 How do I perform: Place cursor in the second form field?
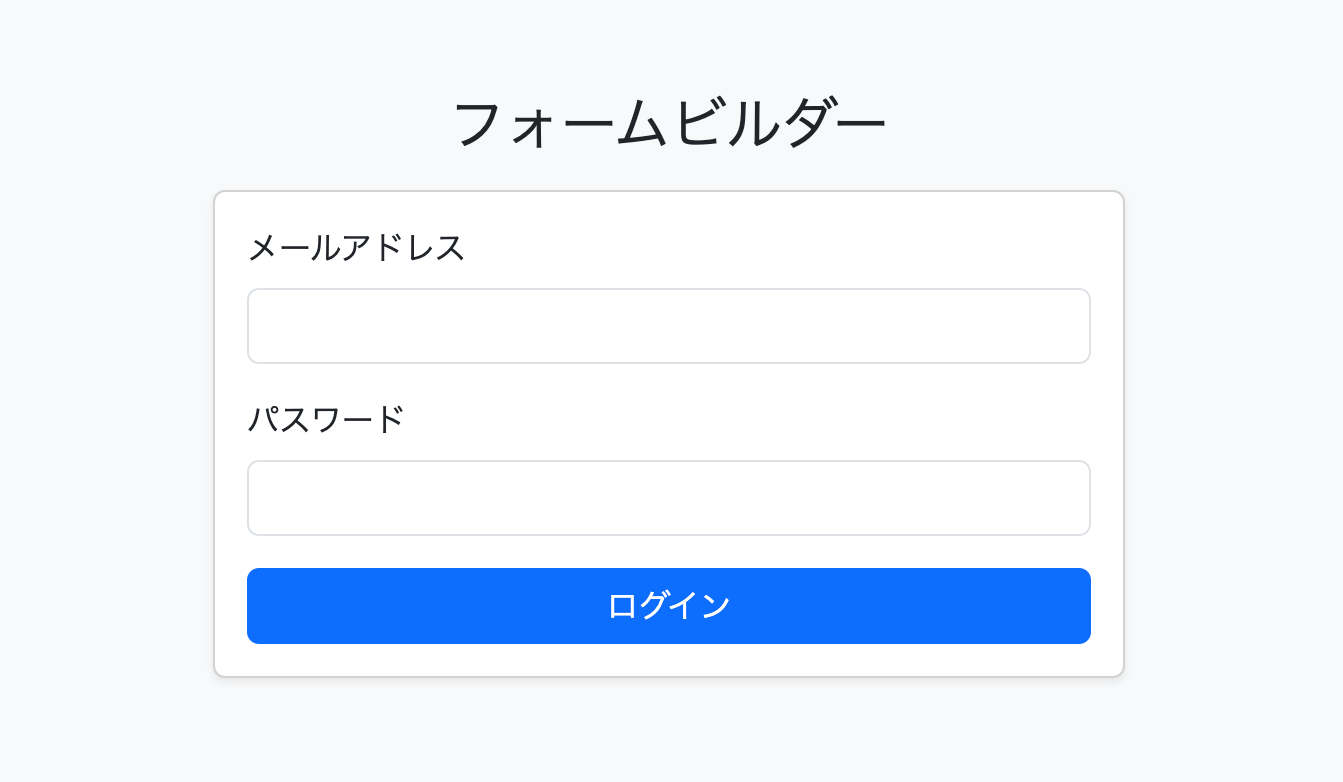[668, 498]
